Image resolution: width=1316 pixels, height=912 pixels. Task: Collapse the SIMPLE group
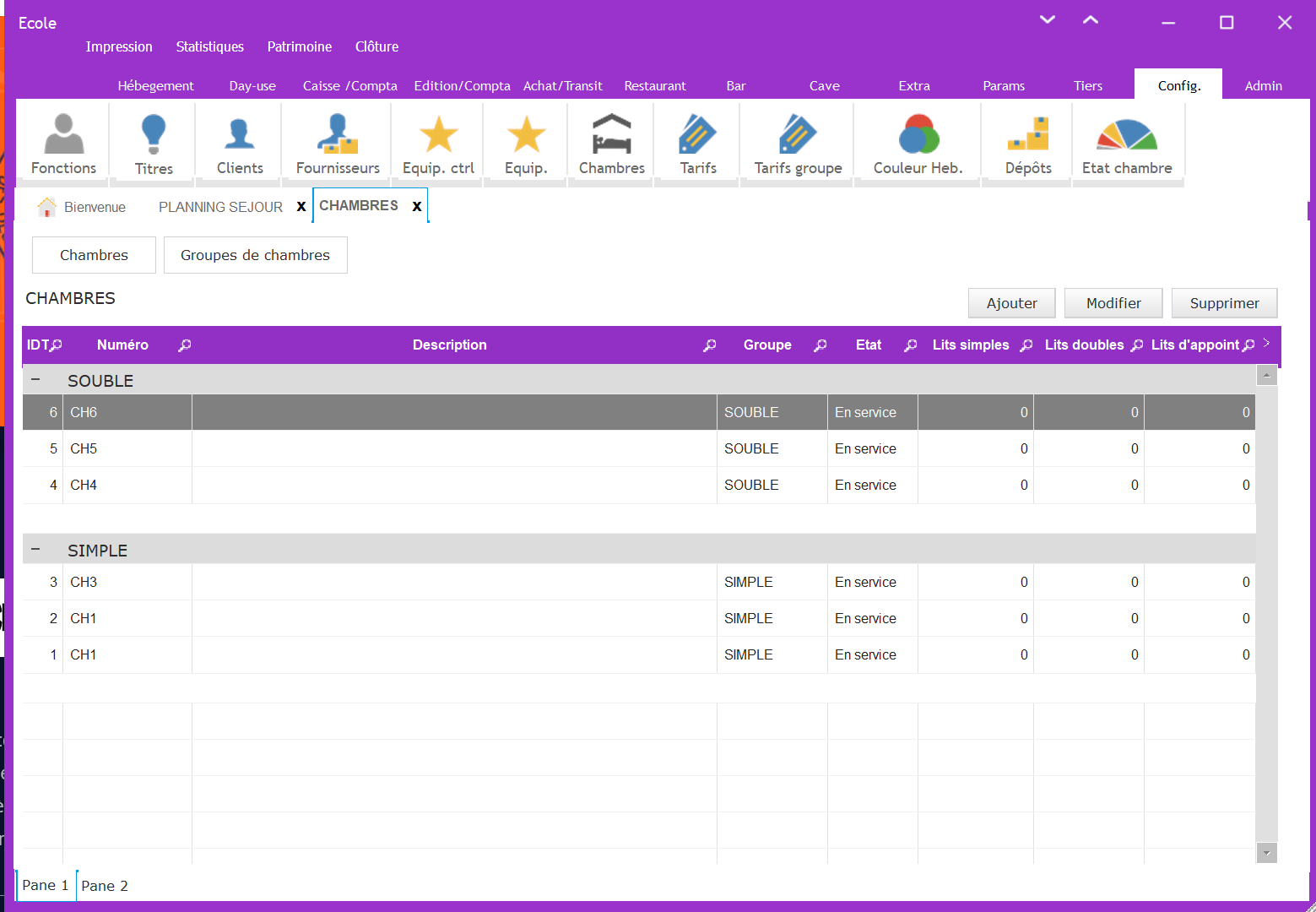tap(35, 550)
